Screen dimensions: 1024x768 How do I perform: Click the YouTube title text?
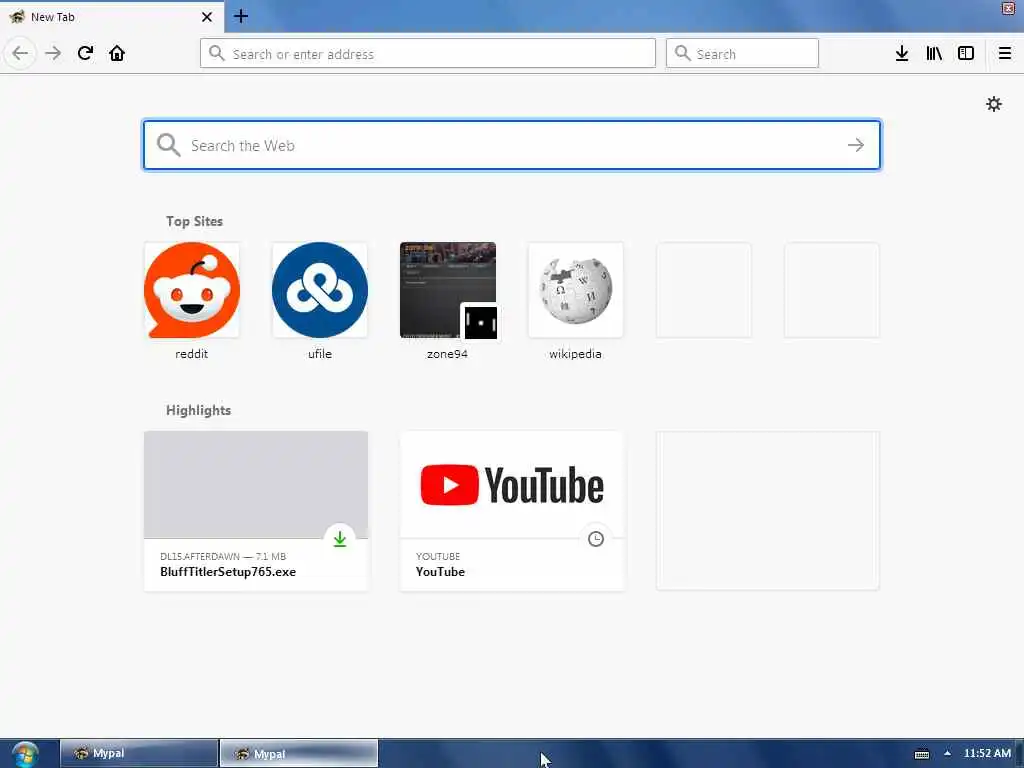click(440, 571)
